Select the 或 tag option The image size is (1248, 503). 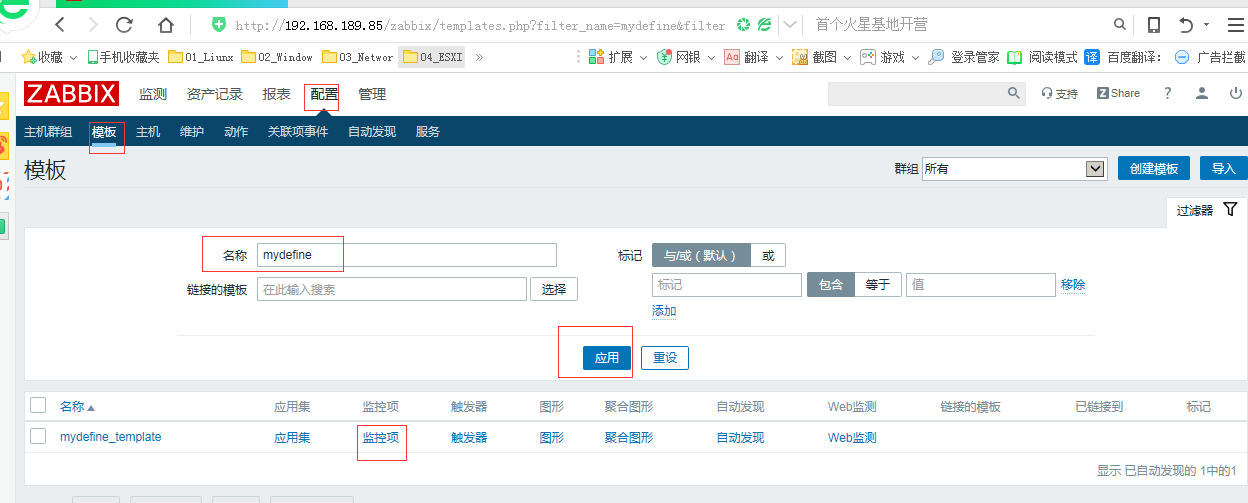click(x=768, y=255)
